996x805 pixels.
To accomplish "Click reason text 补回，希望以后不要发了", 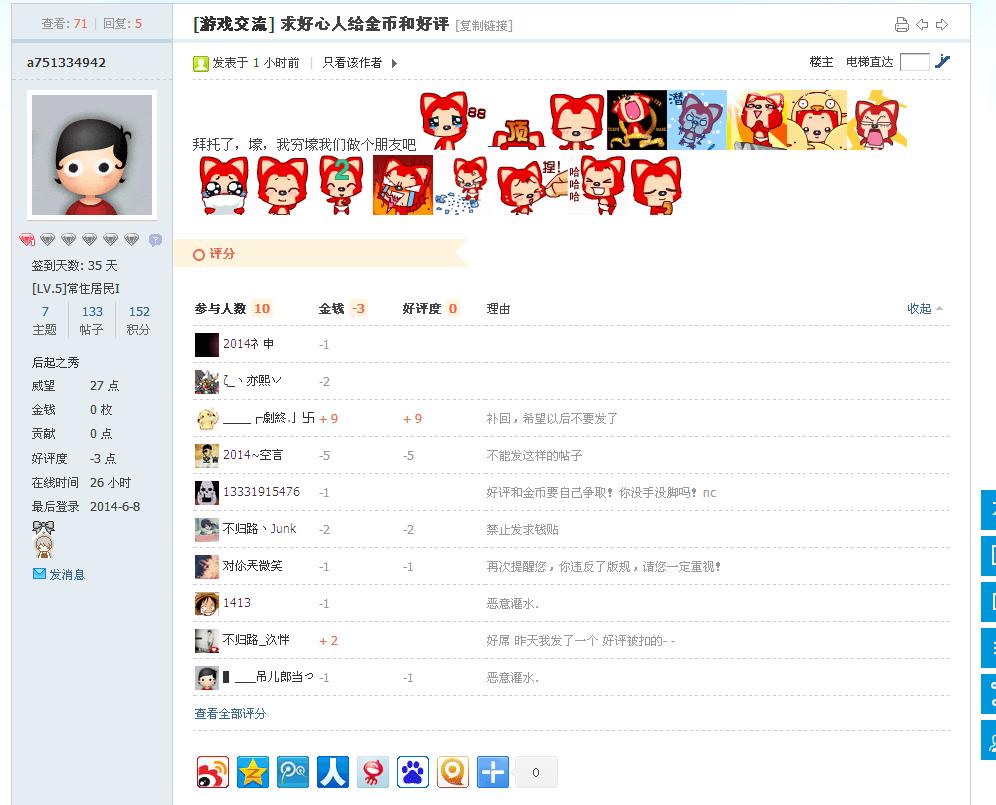I will click(x=552, y=419).
